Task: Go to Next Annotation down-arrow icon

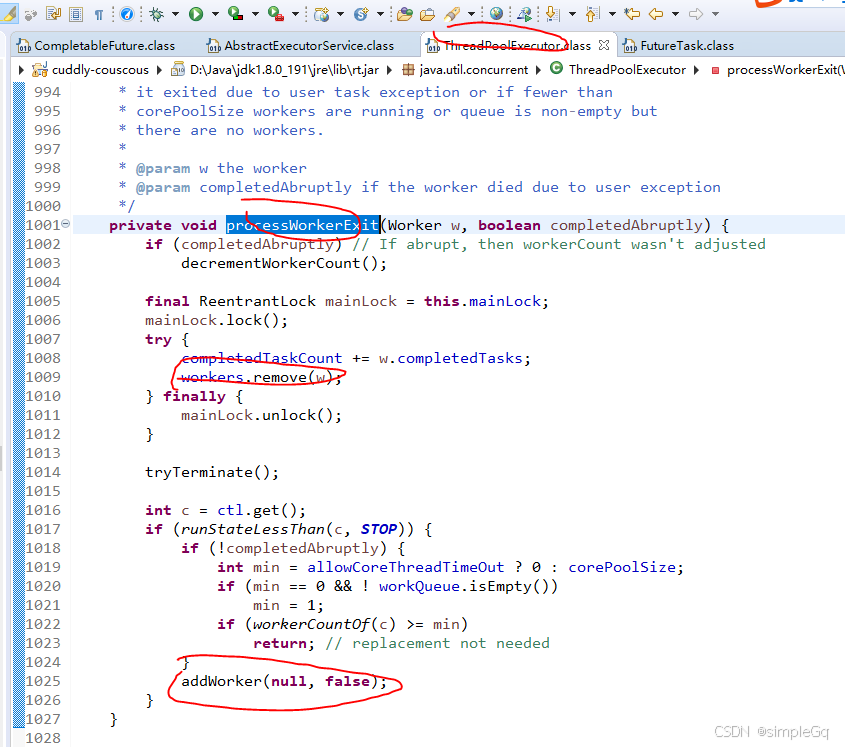Action: [x=552, y=14]
